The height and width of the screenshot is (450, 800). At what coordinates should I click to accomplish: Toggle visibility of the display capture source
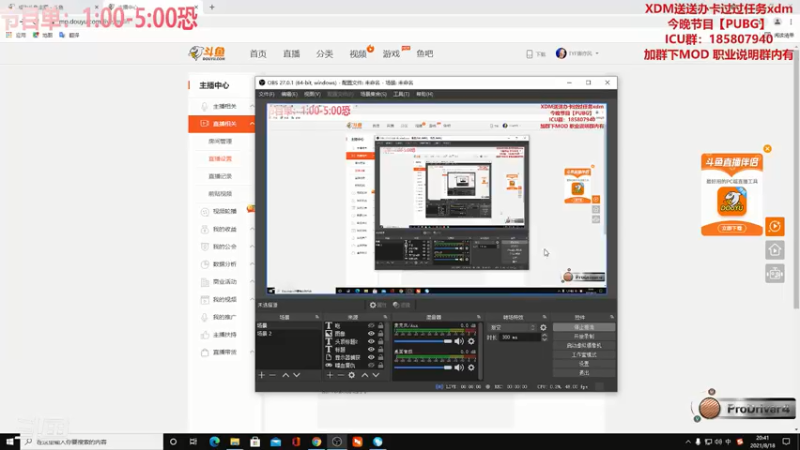click(371, 358)
